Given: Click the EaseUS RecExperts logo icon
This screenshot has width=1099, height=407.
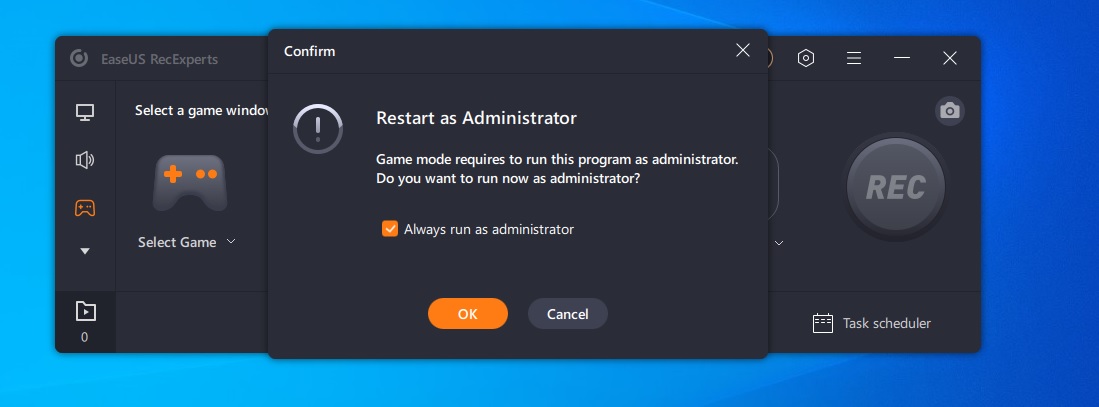Looking at the screenshot, I should pos(79,58).
